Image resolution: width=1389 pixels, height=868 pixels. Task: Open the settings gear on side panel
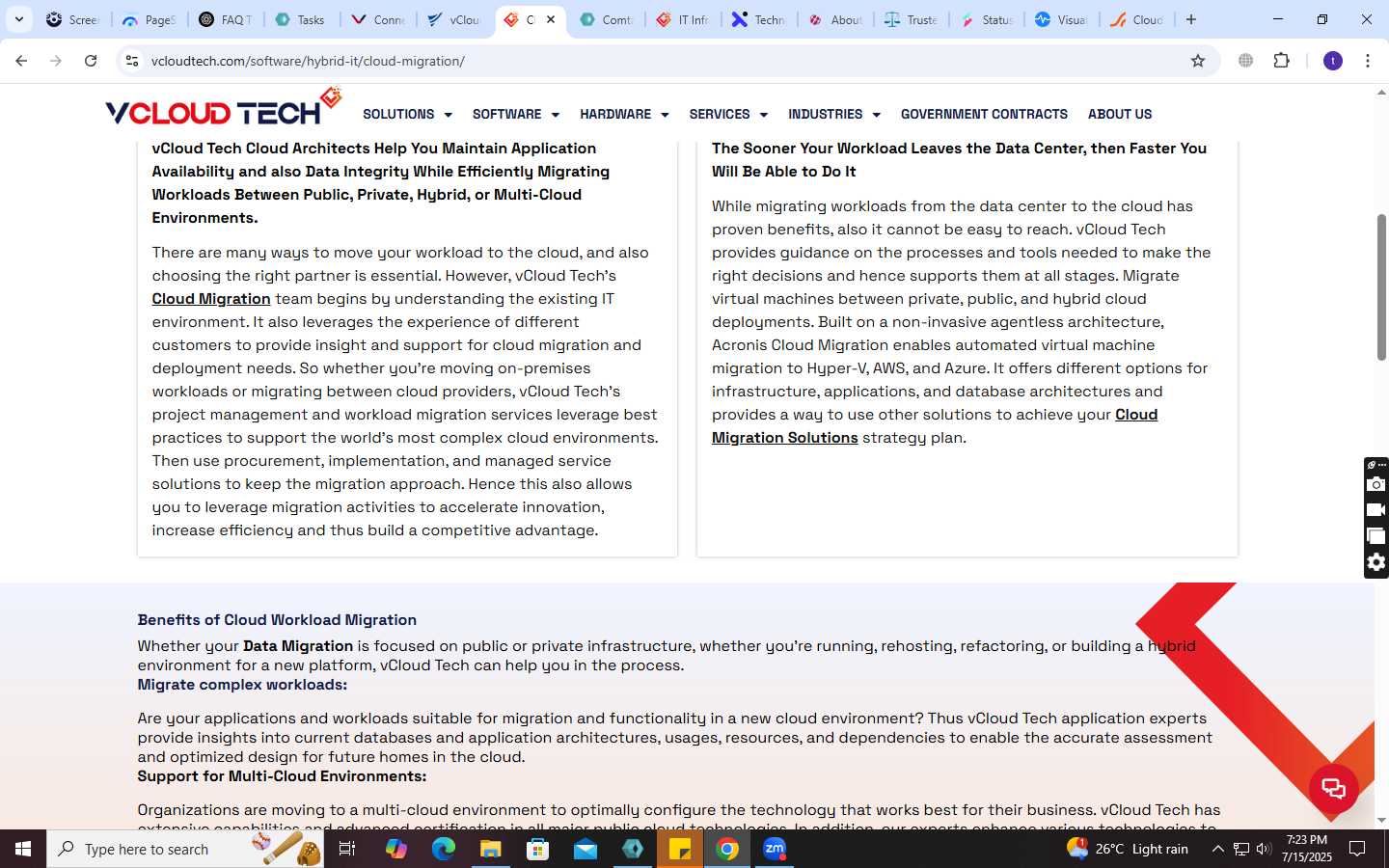(1376, 562)
